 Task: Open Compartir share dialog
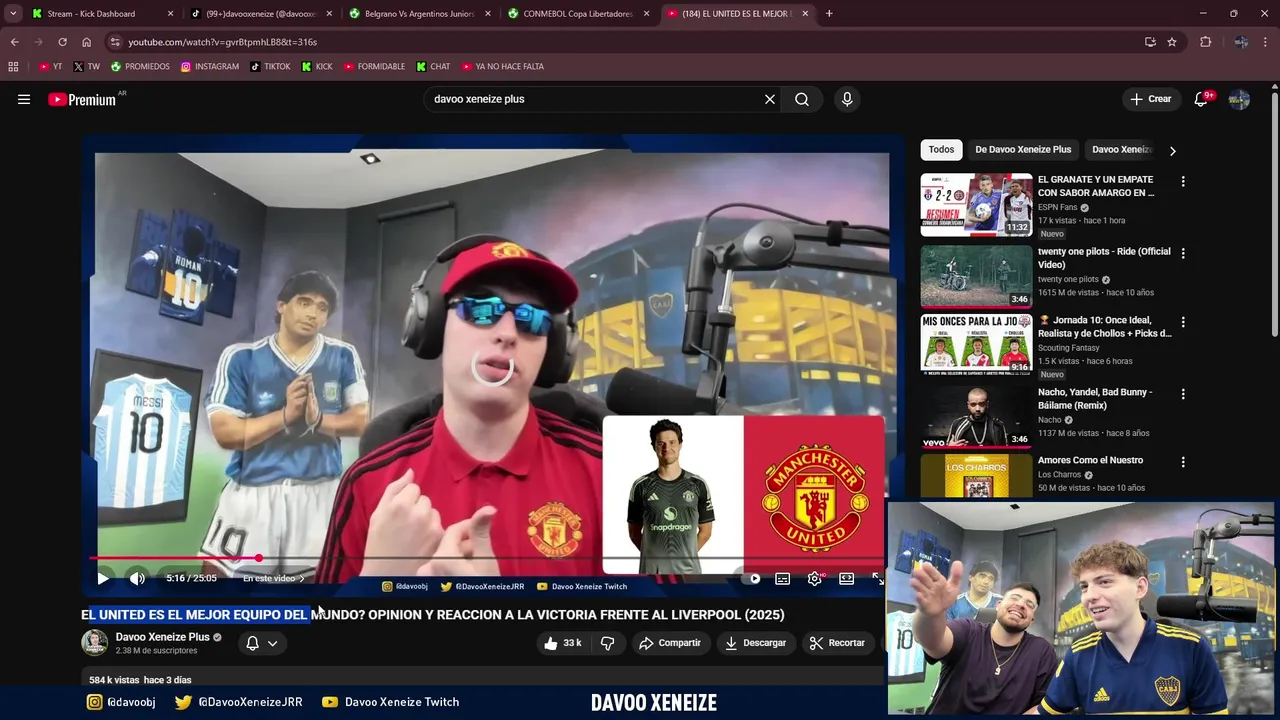(x=670, y=643)
